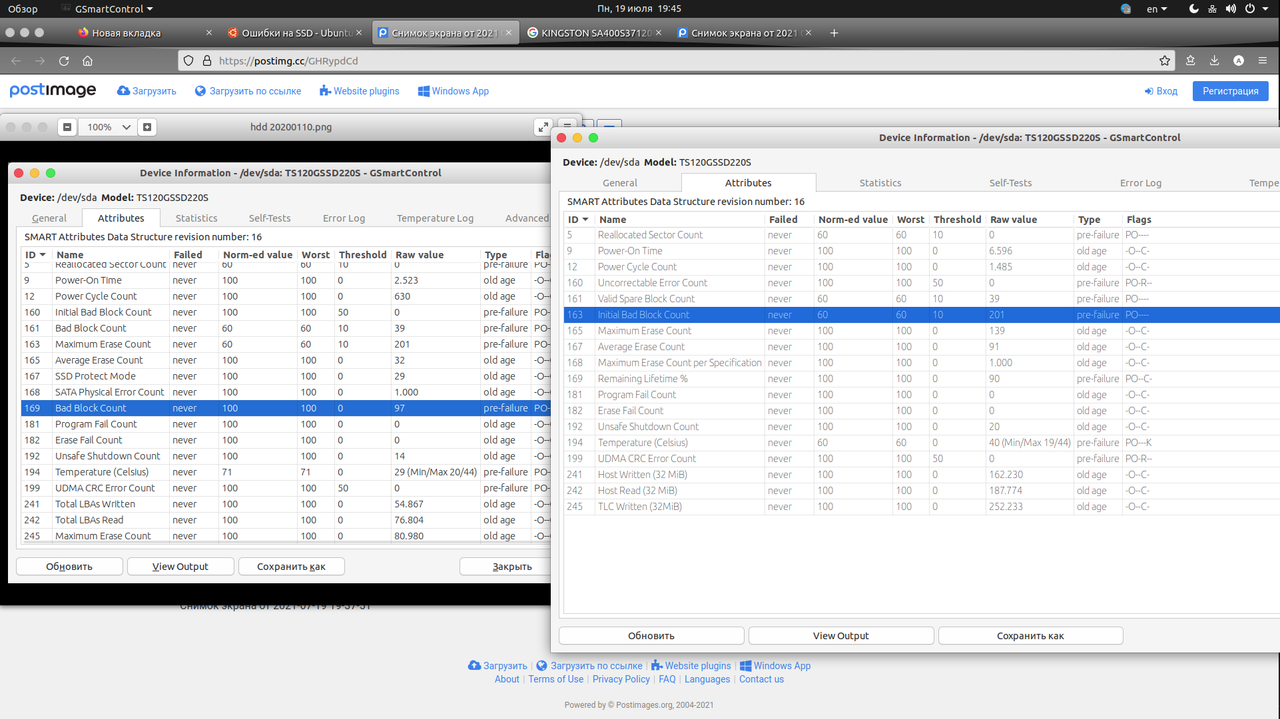Click Temperature Log tab in background screenshot window
The width and height of the screenshot is (1280, 719).
point(435,218)
